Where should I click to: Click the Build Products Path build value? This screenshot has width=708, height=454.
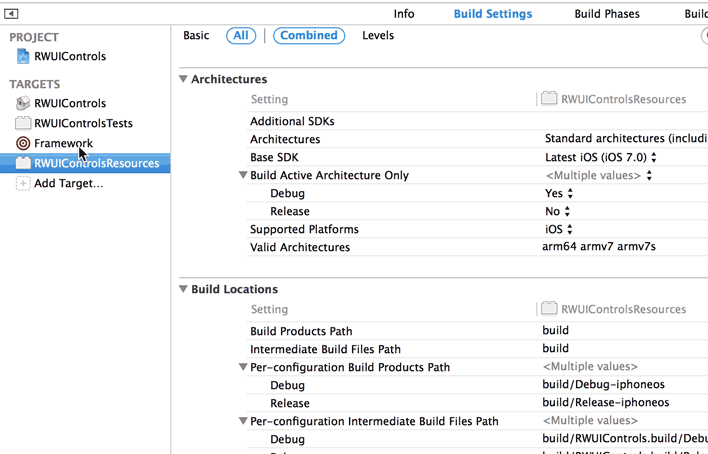pyautogui.click(x=555, y=330)
